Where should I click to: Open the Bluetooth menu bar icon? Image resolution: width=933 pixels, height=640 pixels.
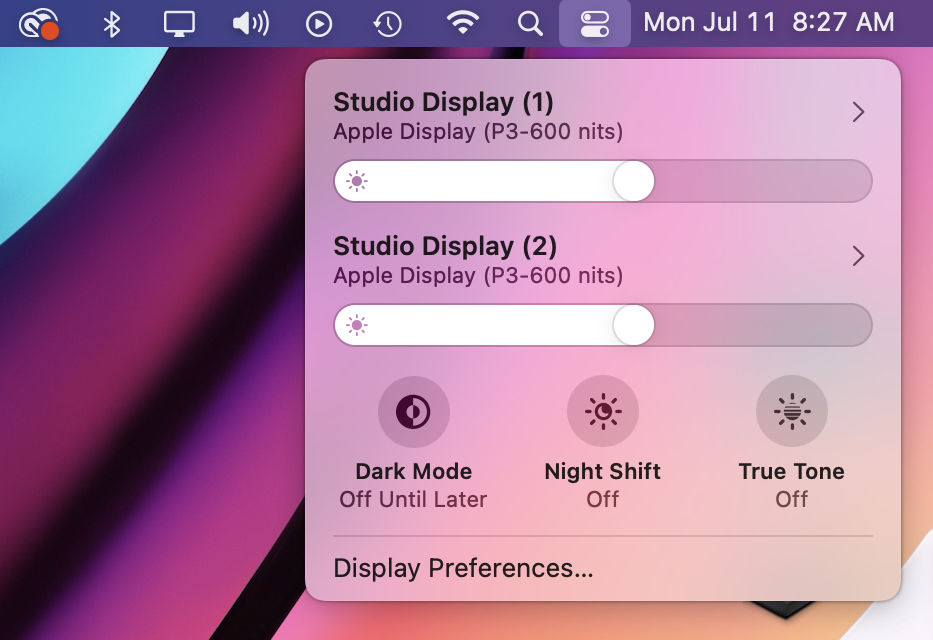pos(111,24)
